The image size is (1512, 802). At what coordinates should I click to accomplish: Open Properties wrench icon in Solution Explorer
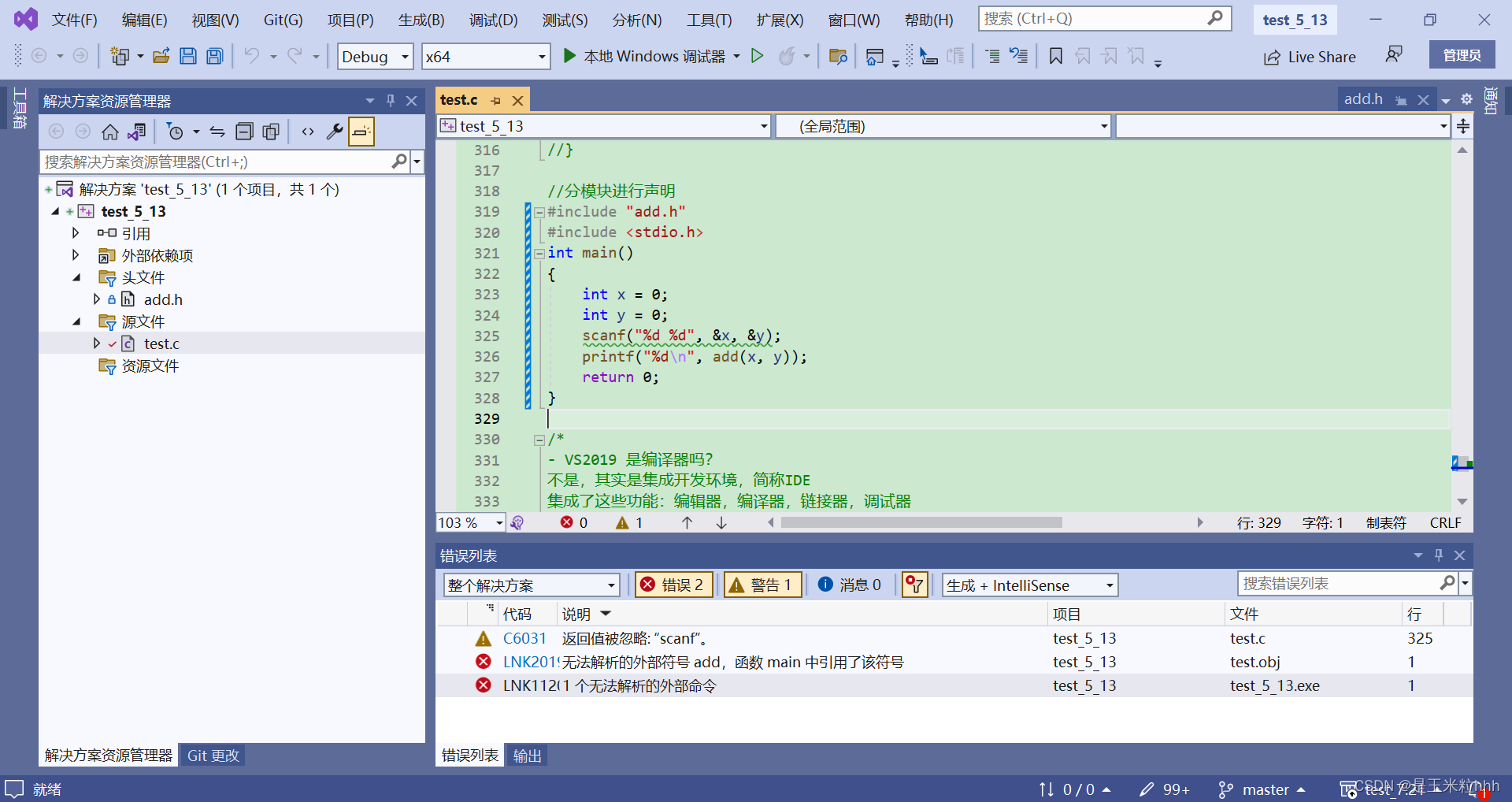tap(335, 132)
